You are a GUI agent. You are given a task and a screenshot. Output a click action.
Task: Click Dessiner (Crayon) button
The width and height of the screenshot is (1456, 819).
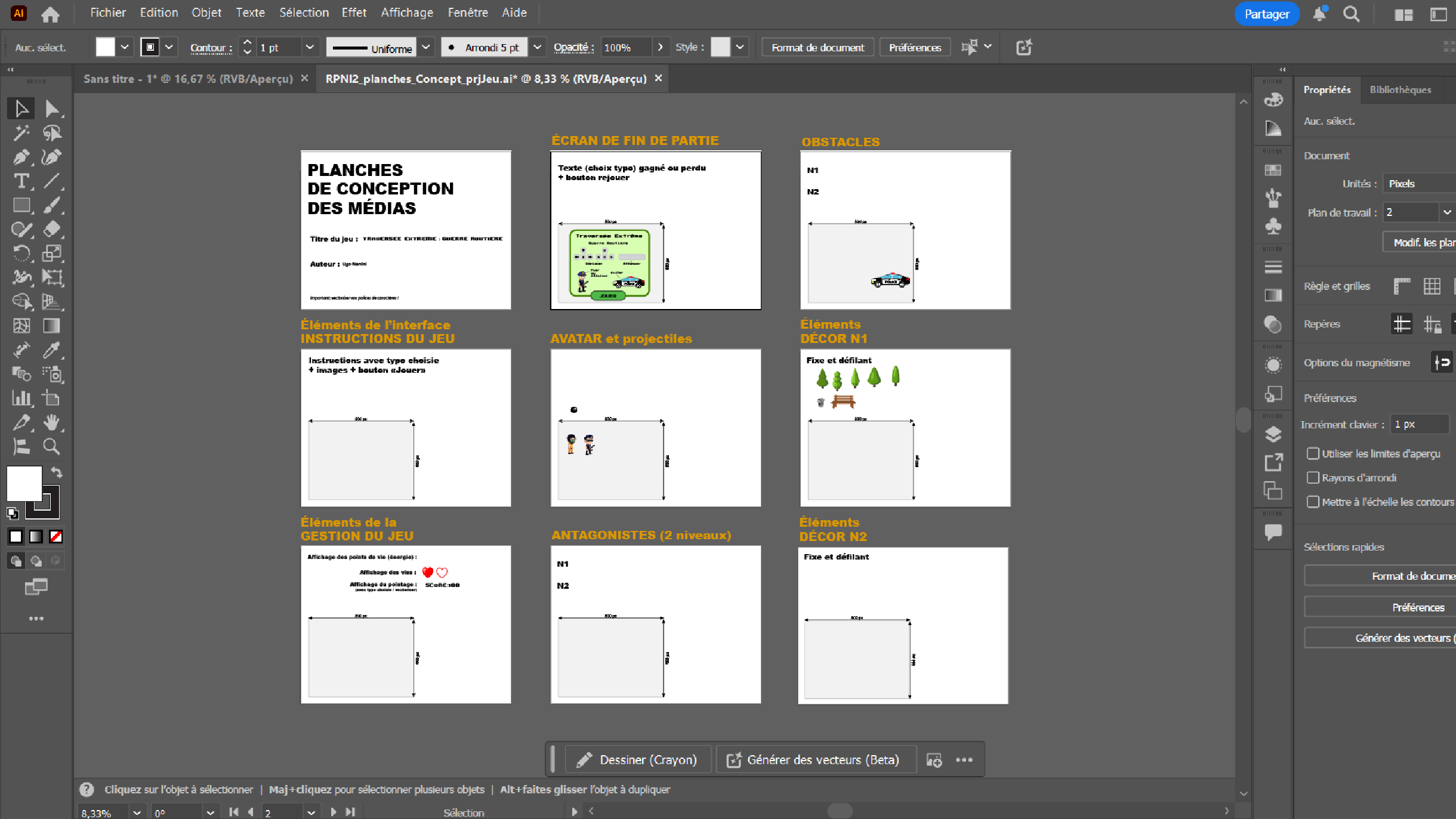coord(637,759)
